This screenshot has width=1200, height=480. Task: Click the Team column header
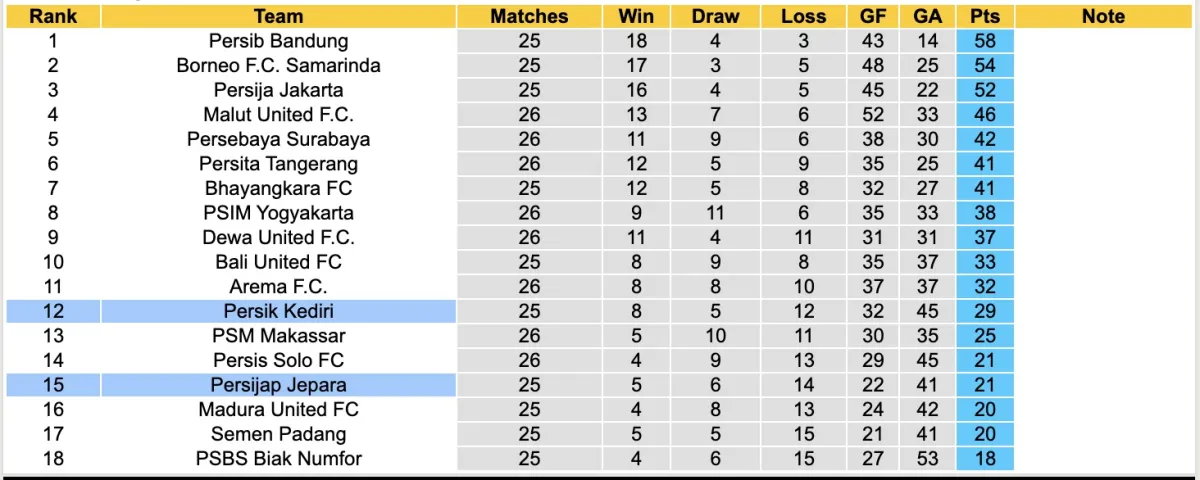[278, 16]
